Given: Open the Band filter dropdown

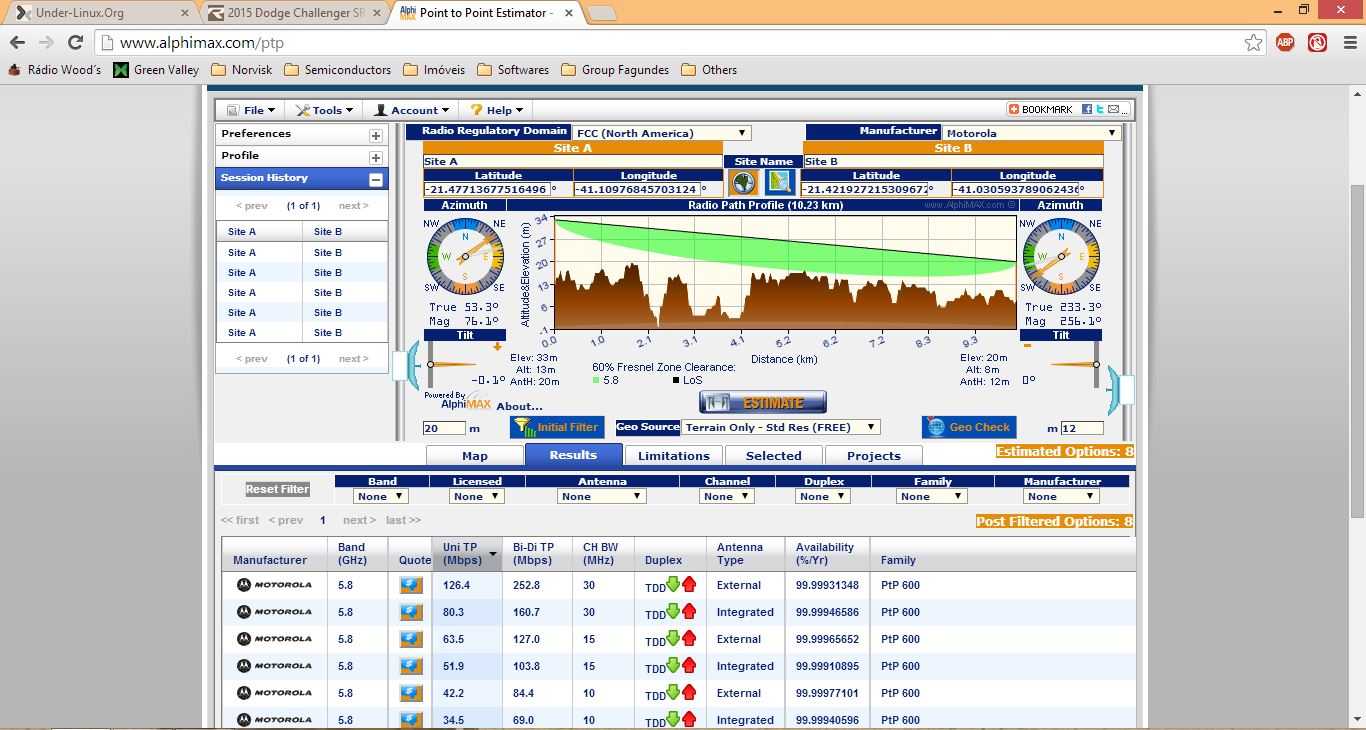Looking at the screenshot, I should [x=381, y=496].
